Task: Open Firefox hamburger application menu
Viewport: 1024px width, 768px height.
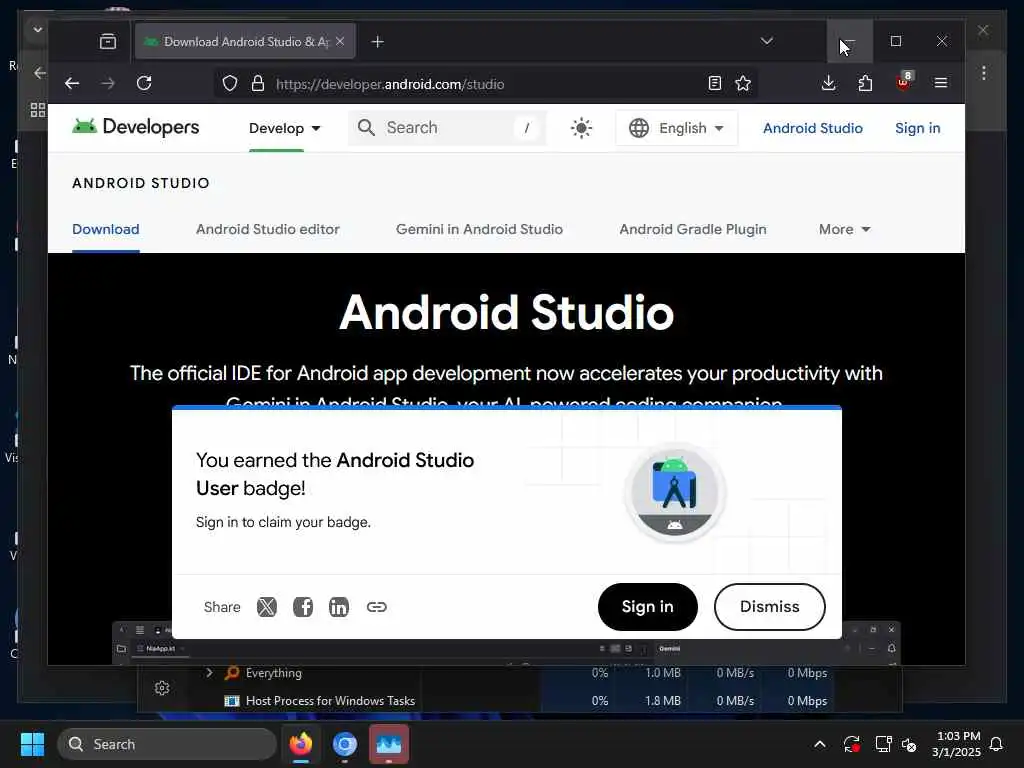Action: pos(941,83)
